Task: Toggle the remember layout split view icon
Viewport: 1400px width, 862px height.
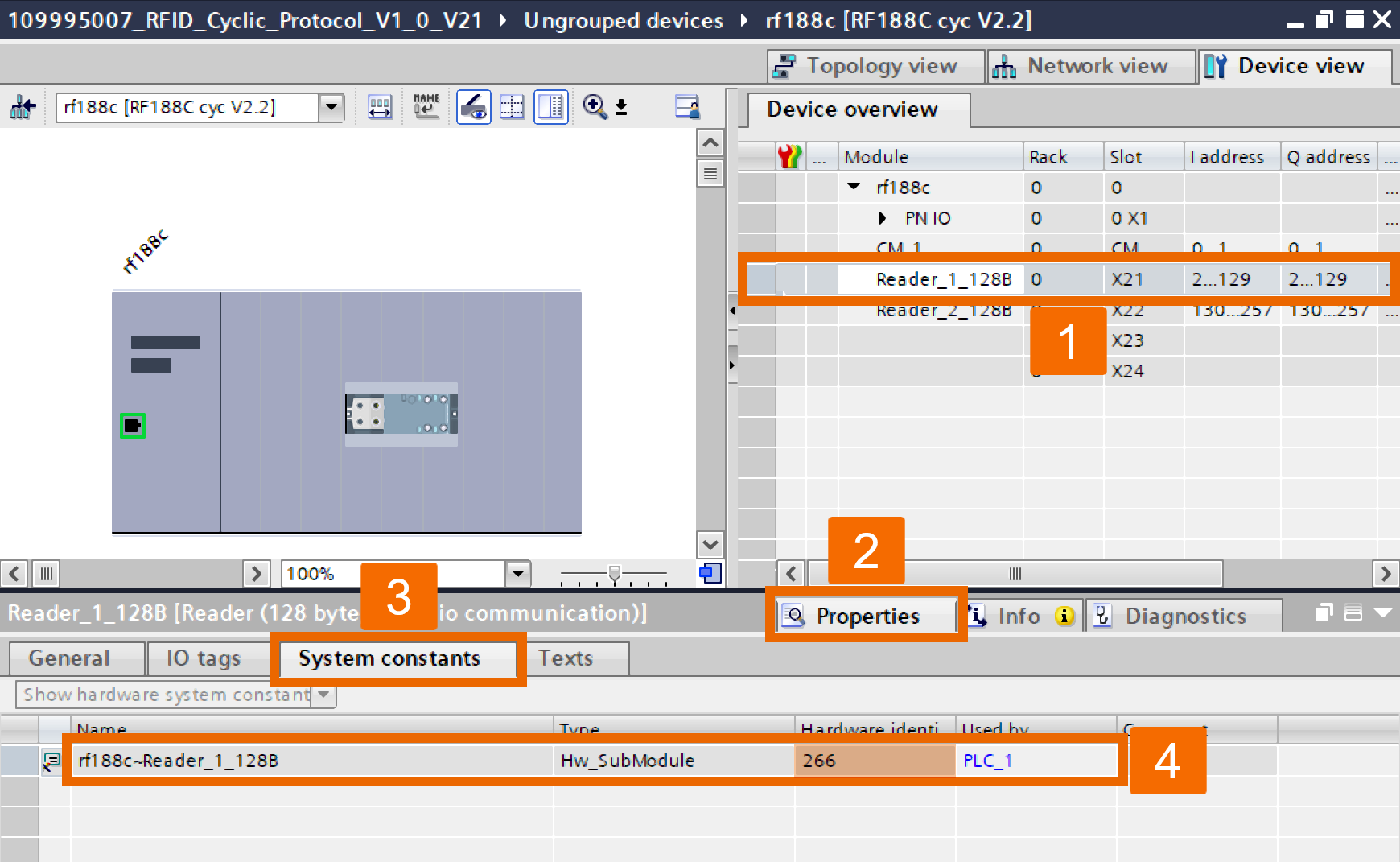Action: [x=551, y=107]
